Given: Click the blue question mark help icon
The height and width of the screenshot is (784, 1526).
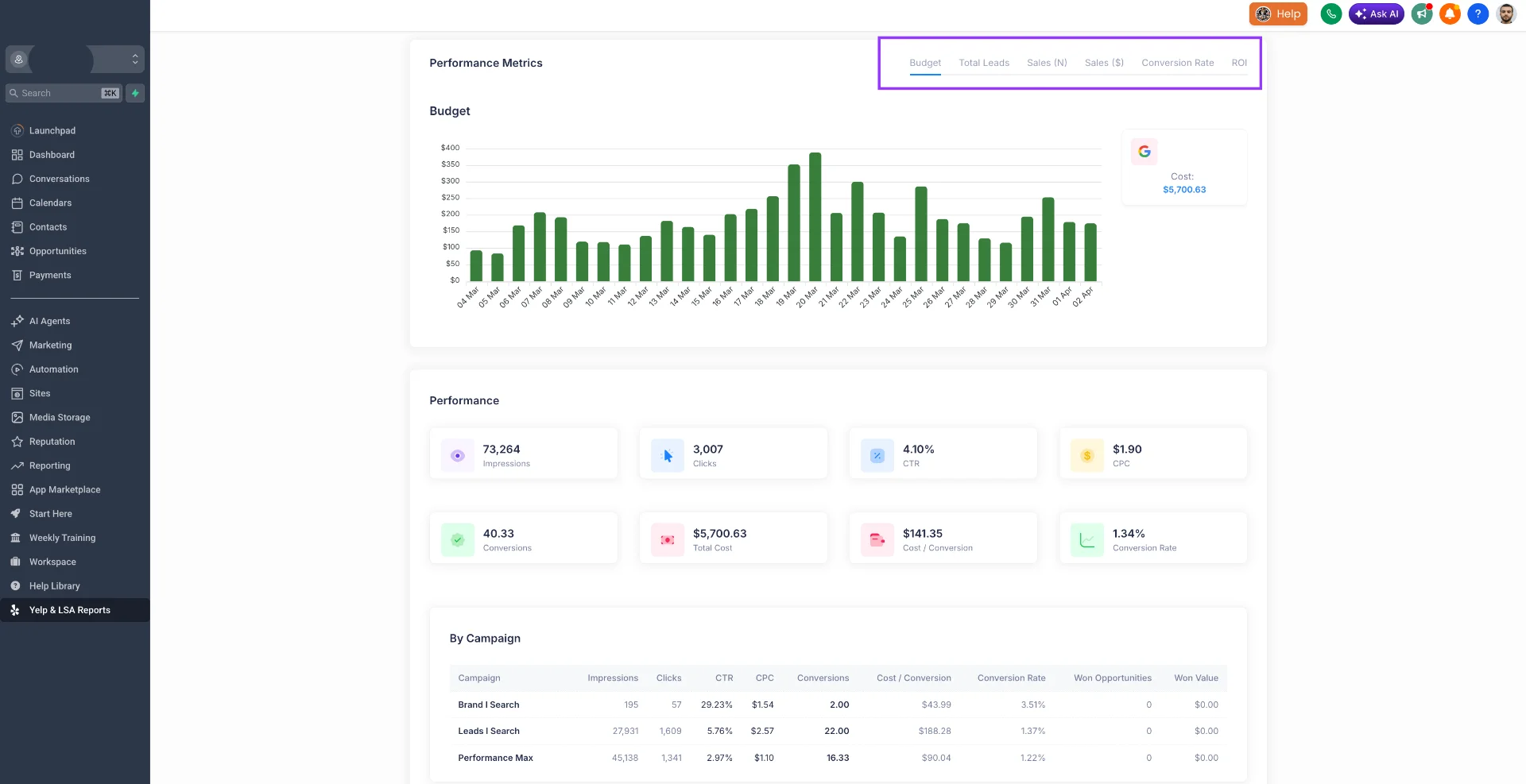Looking at the screenshot, I should click(1478, 14).
